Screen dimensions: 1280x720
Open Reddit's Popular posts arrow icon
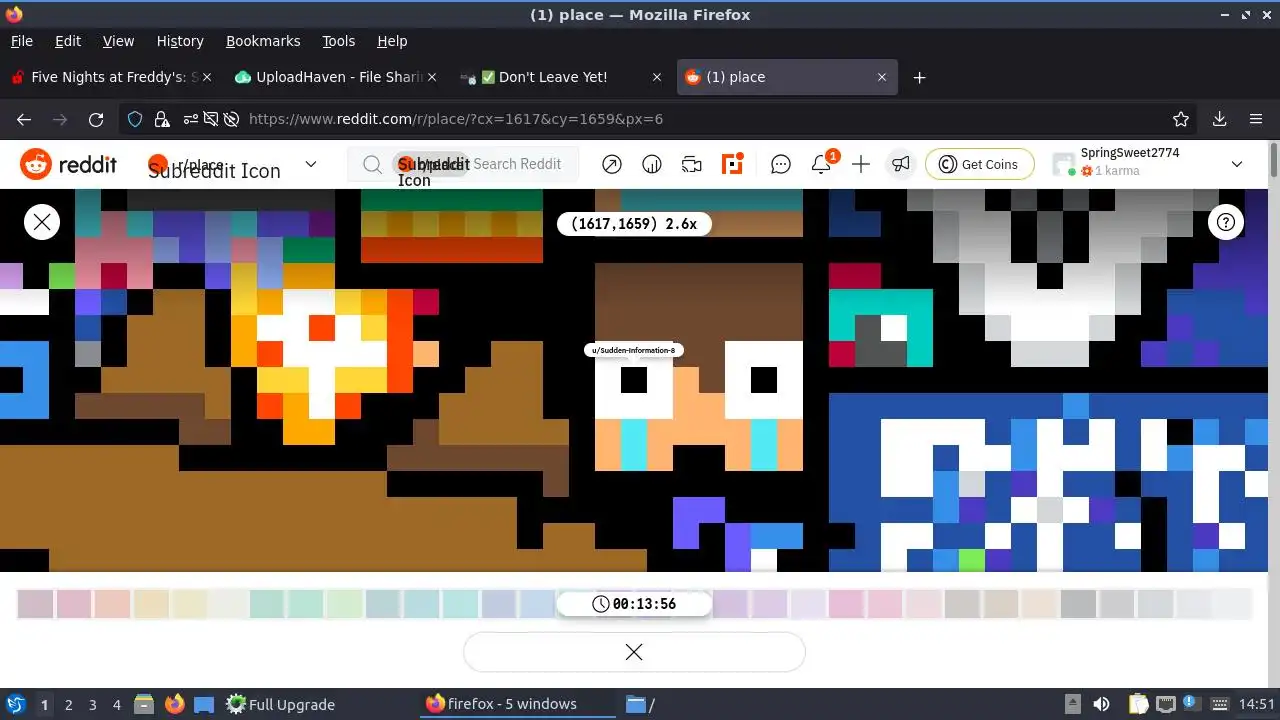click(x=612, y=164)
